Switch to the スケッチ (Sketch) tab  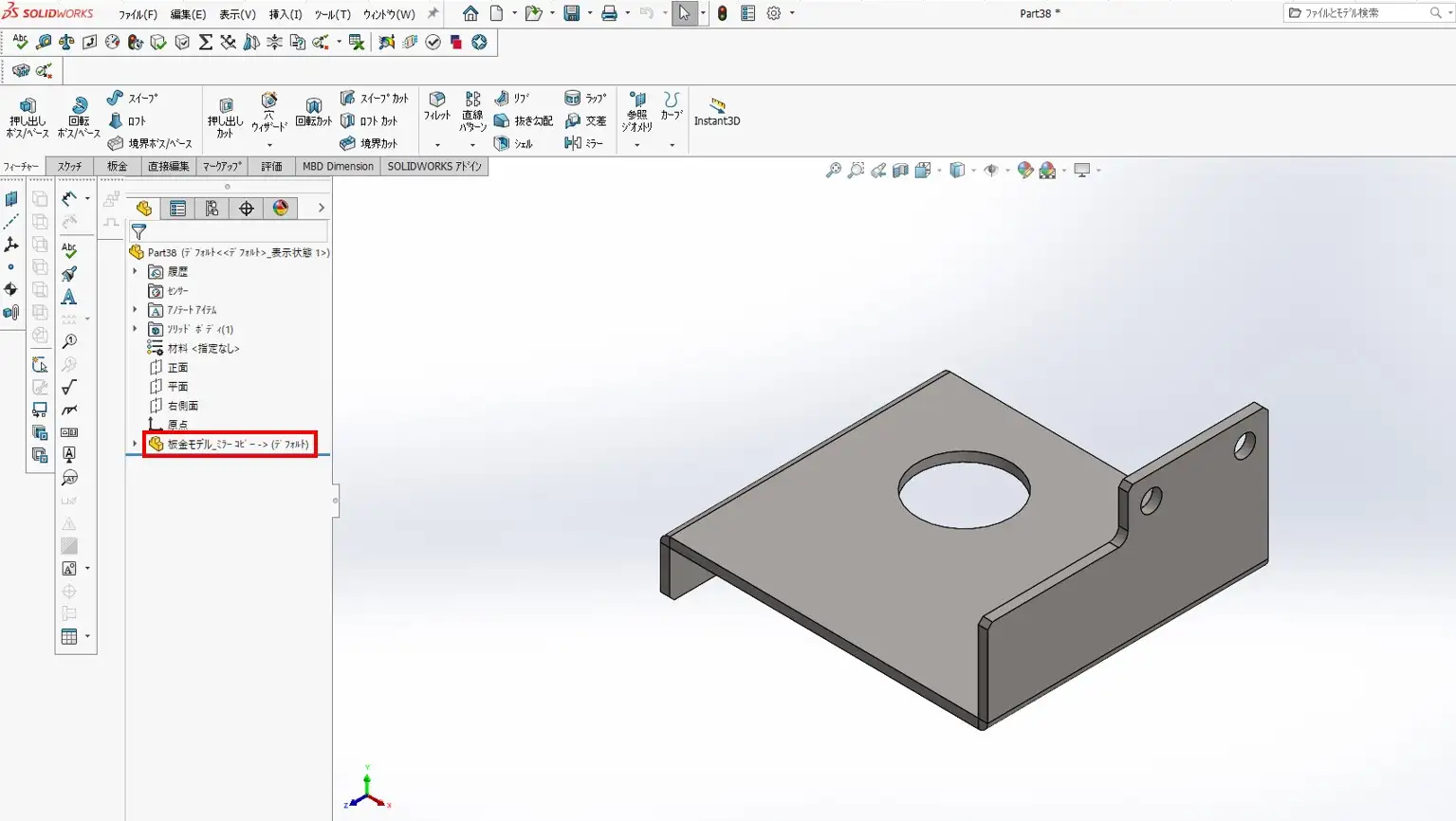pos(69,166)
